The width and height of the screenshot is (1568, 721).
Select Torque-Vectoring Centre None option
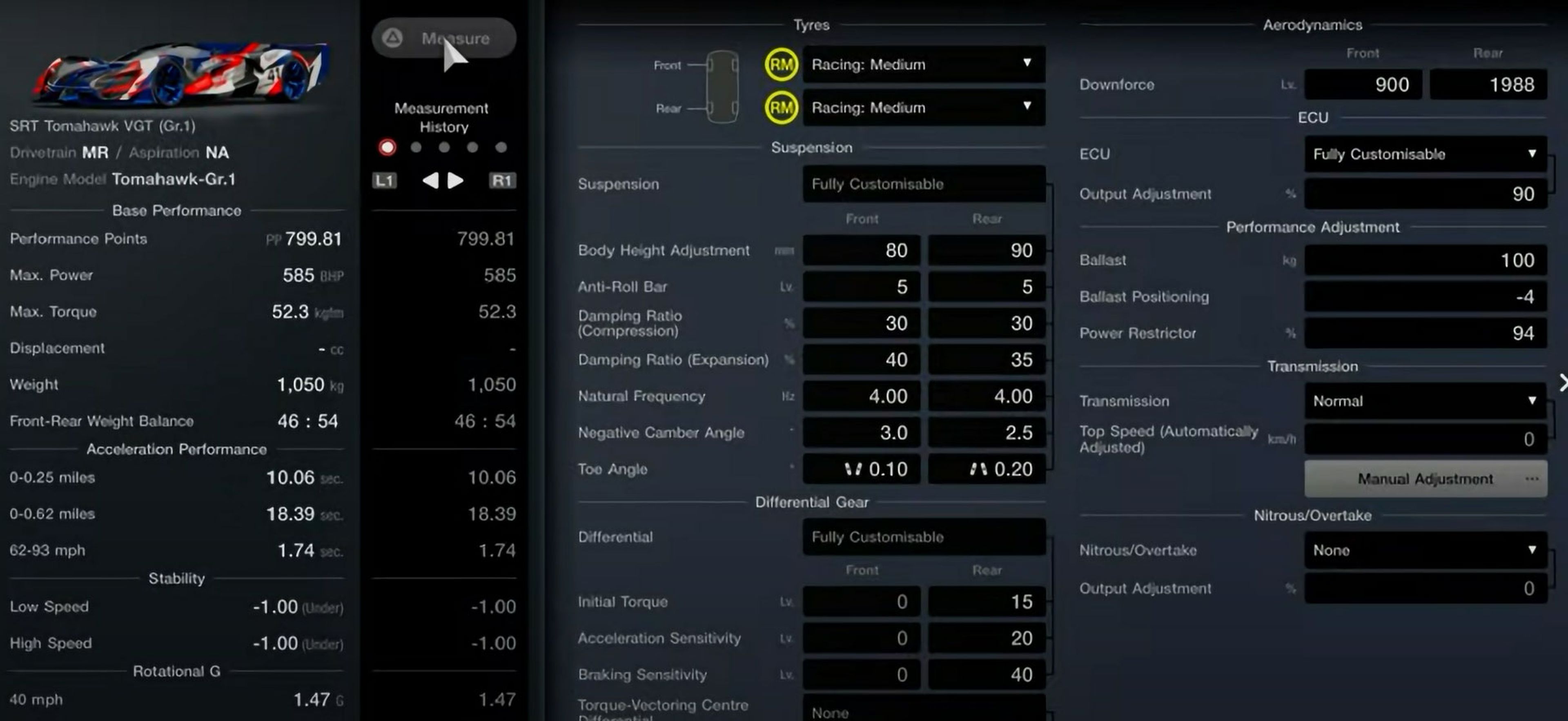pos(921,712)
